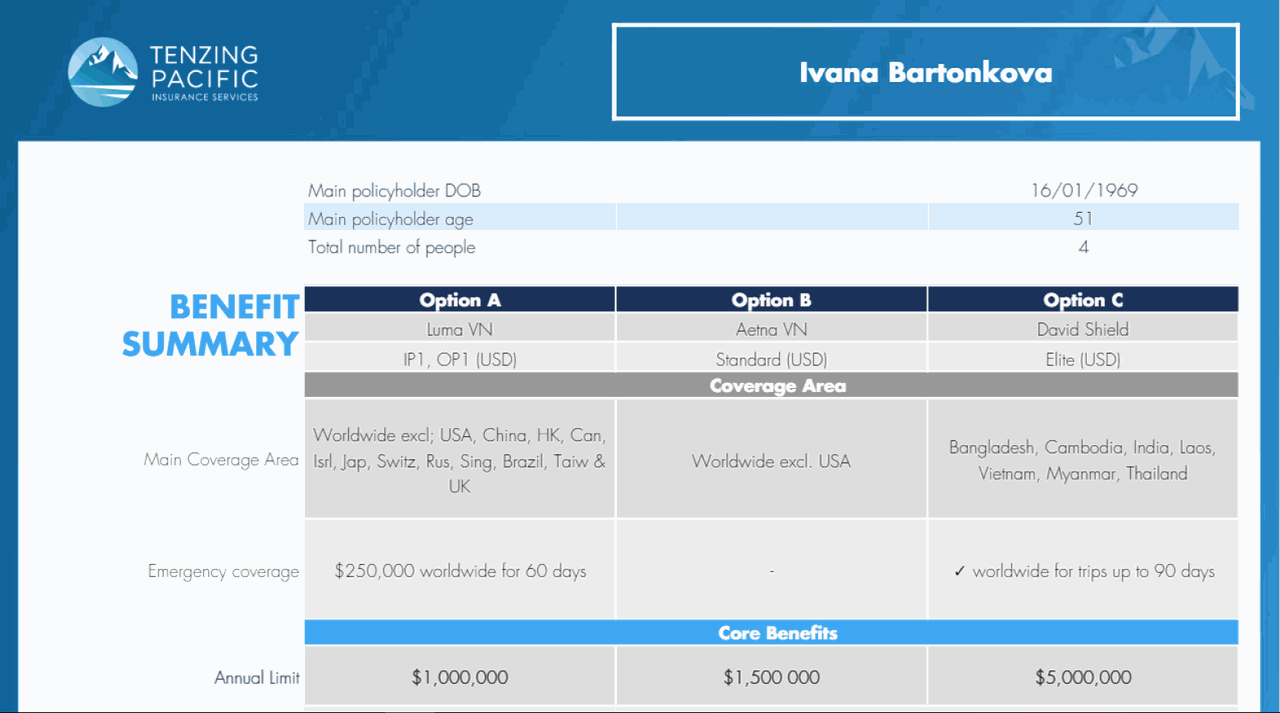Select the $5,000,000 annual limit cell

coord(1083,677)
